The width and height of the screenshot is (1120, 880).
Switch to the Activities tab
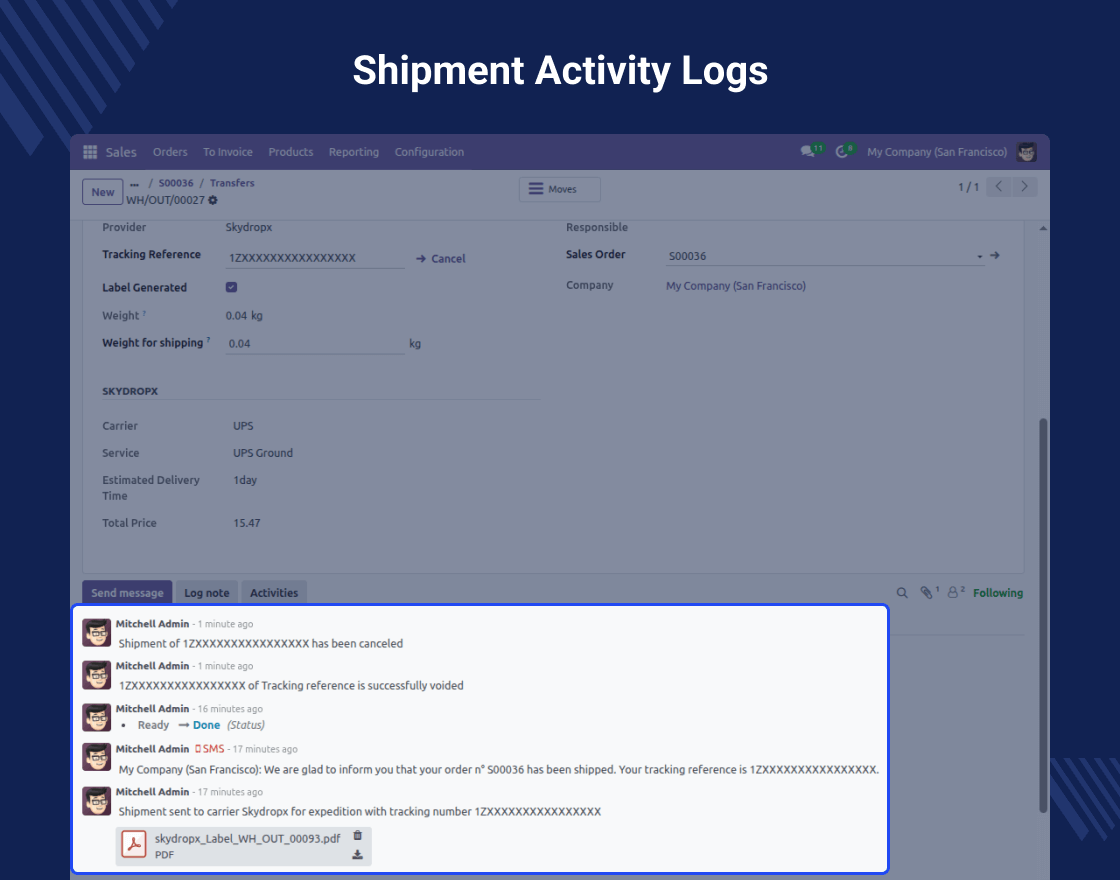point(274,592)
